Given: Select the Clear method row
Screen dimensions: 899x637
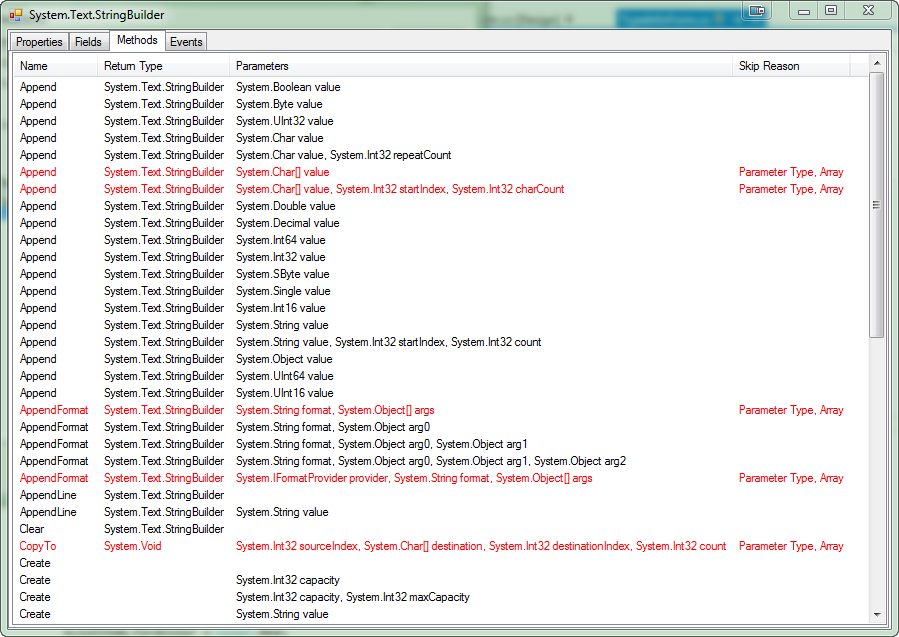Looking at the screenshot, I should point(441,529).
